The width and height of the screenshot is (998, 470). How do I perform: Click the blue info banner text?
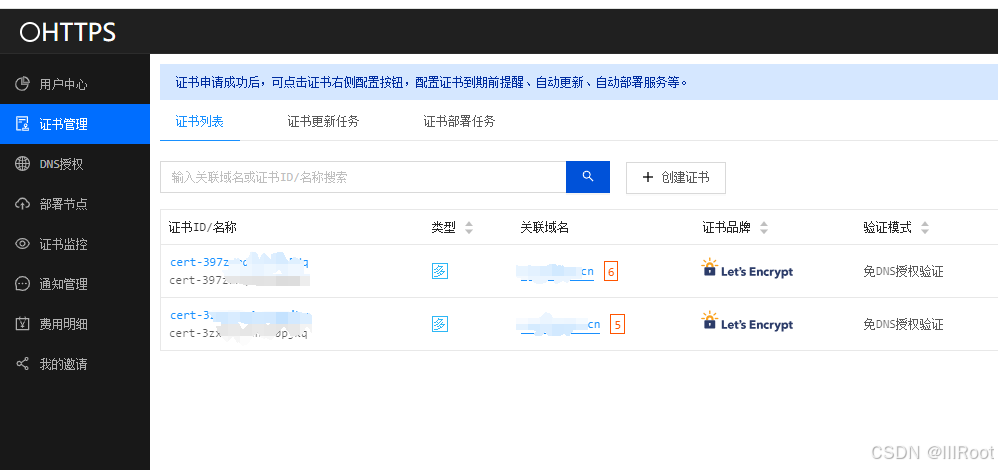click(x=432, y=82)
